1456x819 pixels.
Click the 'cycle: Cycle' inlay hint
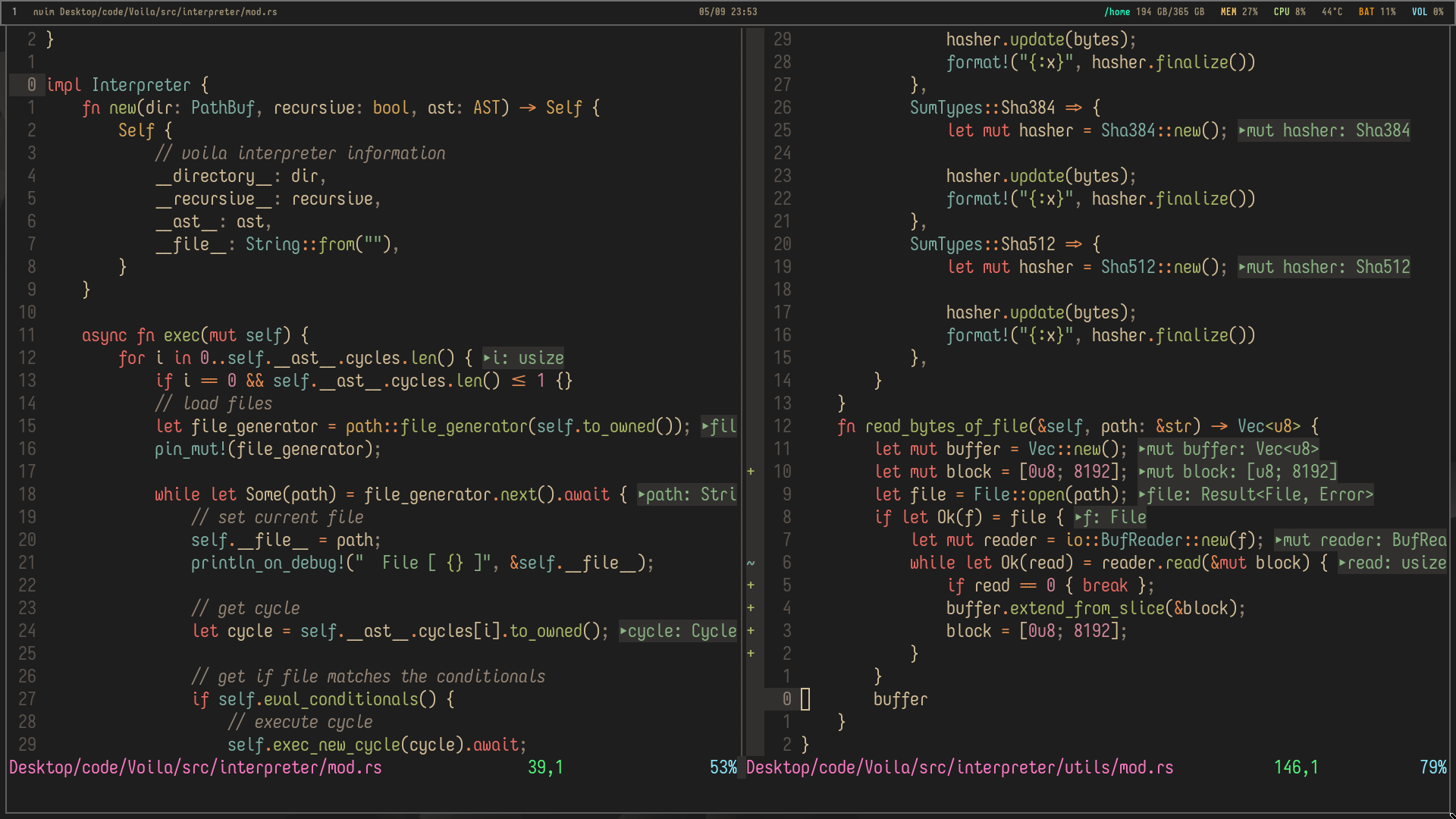(678, 631)
